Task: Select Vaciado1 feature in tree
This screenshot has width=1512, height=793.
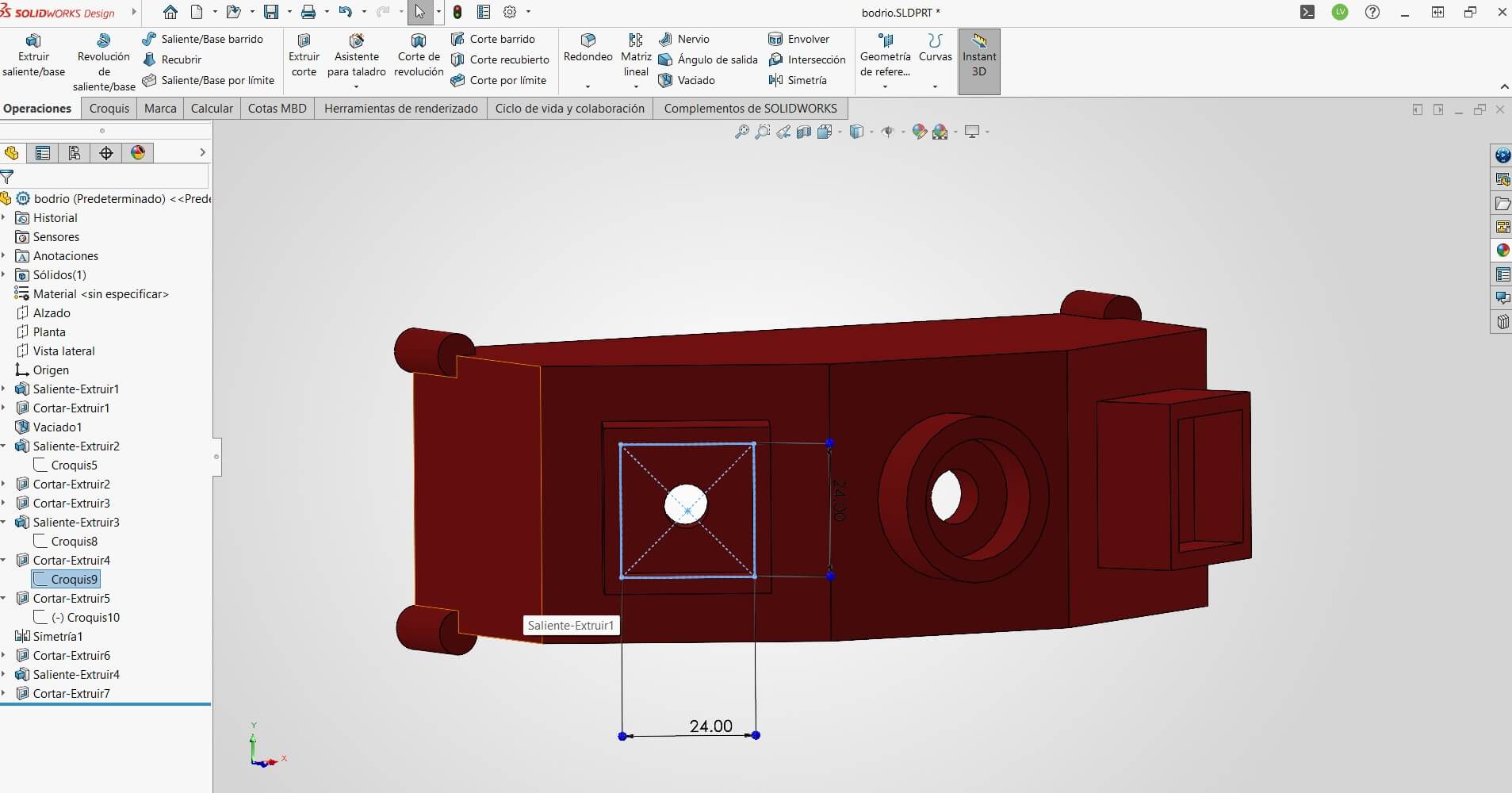Action: coord(48,427)
